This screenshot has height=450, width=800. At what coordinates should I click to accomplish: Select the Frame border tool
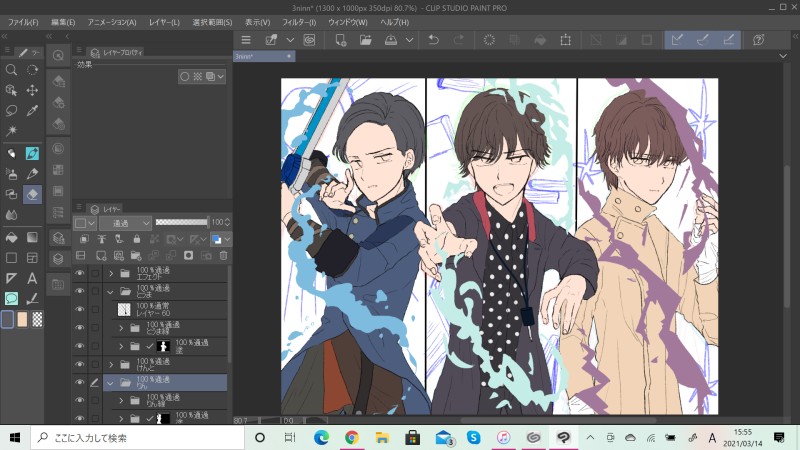[32, 258]
